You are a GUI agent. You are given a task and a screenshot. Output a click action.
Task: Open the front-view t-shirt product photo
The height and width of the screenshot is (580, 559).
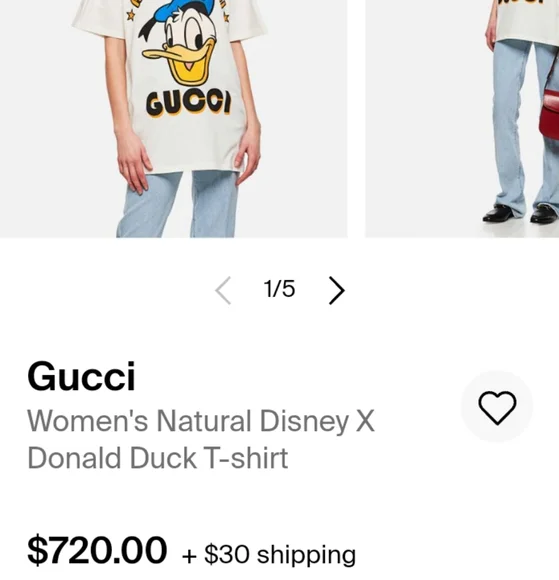(174, 118)
